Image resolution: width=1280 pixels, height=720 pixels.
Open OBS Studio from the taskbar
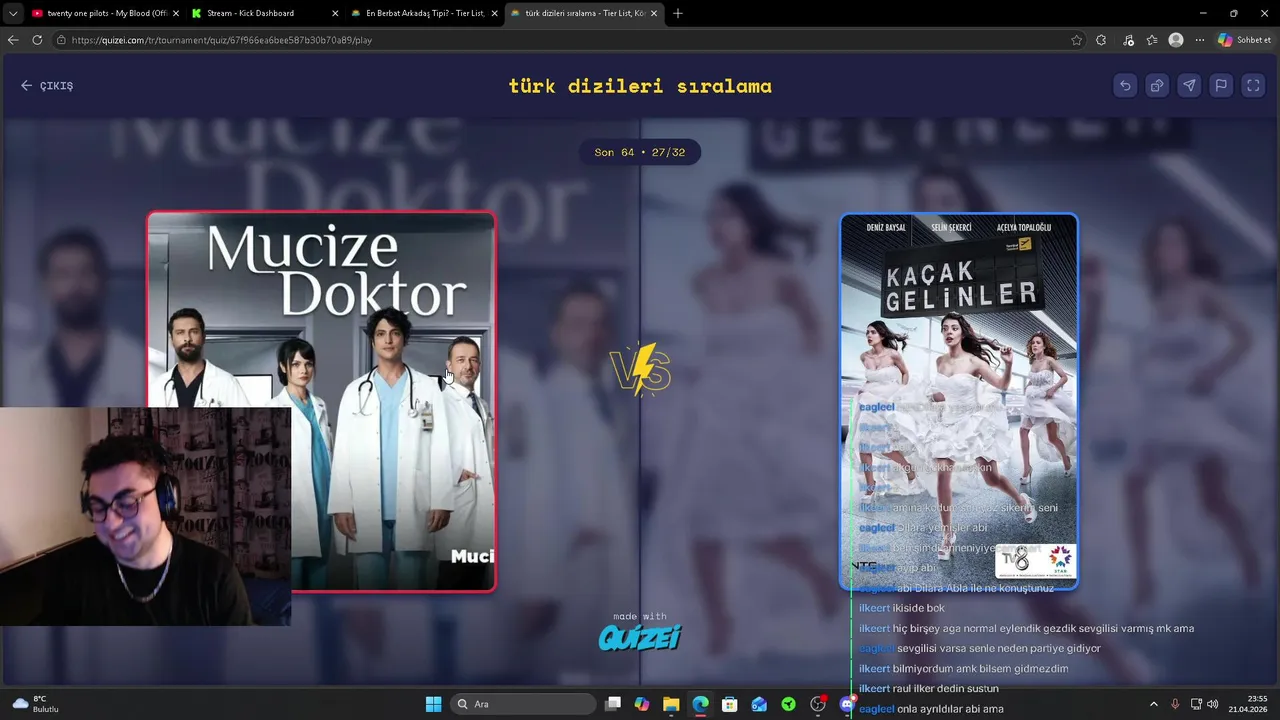pos(818,704)
